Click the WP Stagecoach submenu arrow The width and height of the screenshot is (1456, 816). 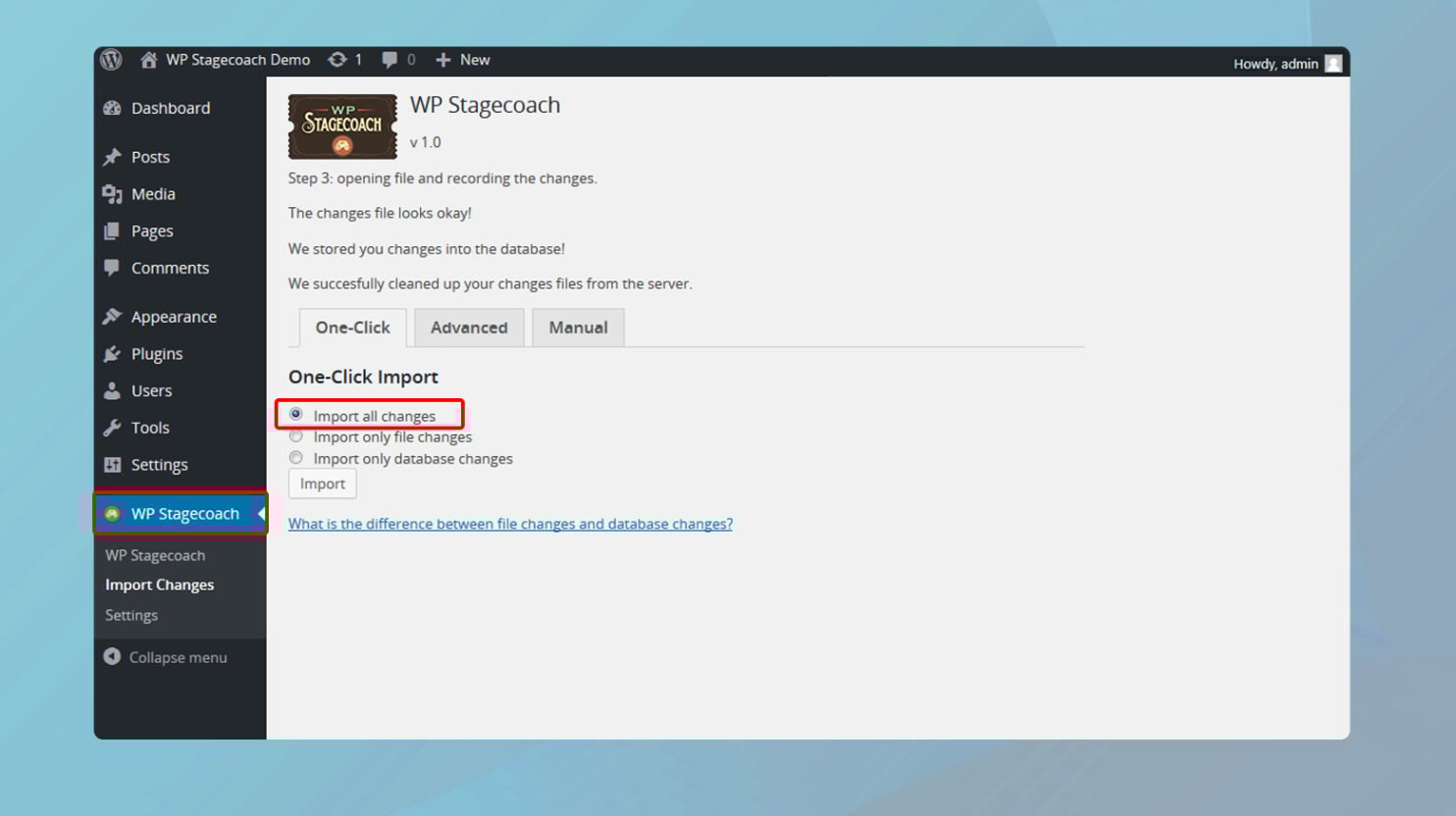click(x=260, y=513)
